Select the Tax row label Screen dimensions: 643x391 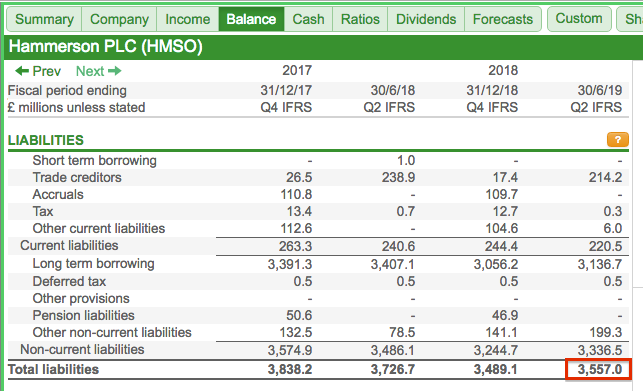pos(43,211)
